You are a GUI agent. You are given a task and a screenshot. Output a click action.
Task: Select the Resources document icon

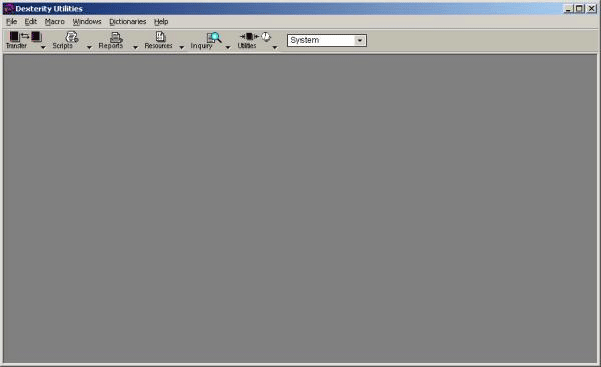click(x=160, y=36)
